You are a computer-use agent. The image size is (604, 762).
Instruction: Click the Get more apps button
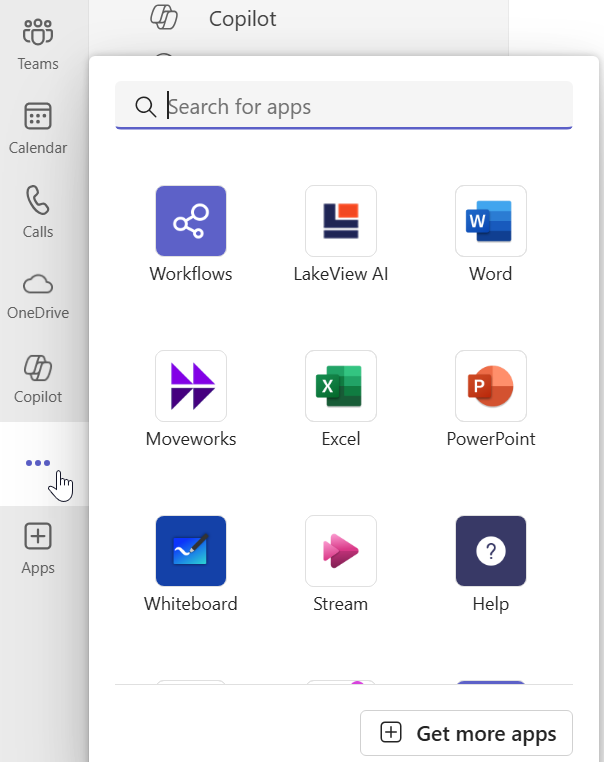click(466, 733)
